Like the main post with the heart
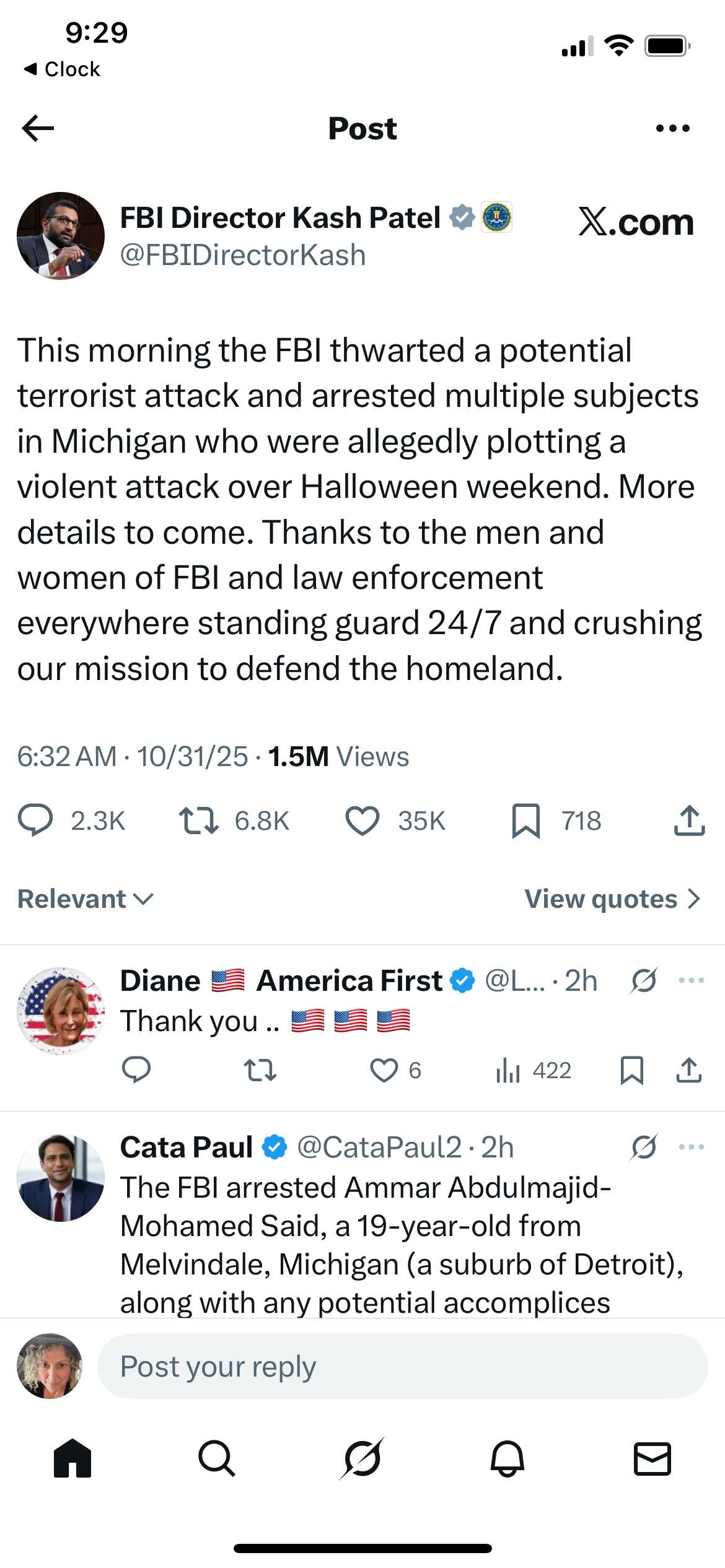This screenshot has width=725, height=1568. 362,821
